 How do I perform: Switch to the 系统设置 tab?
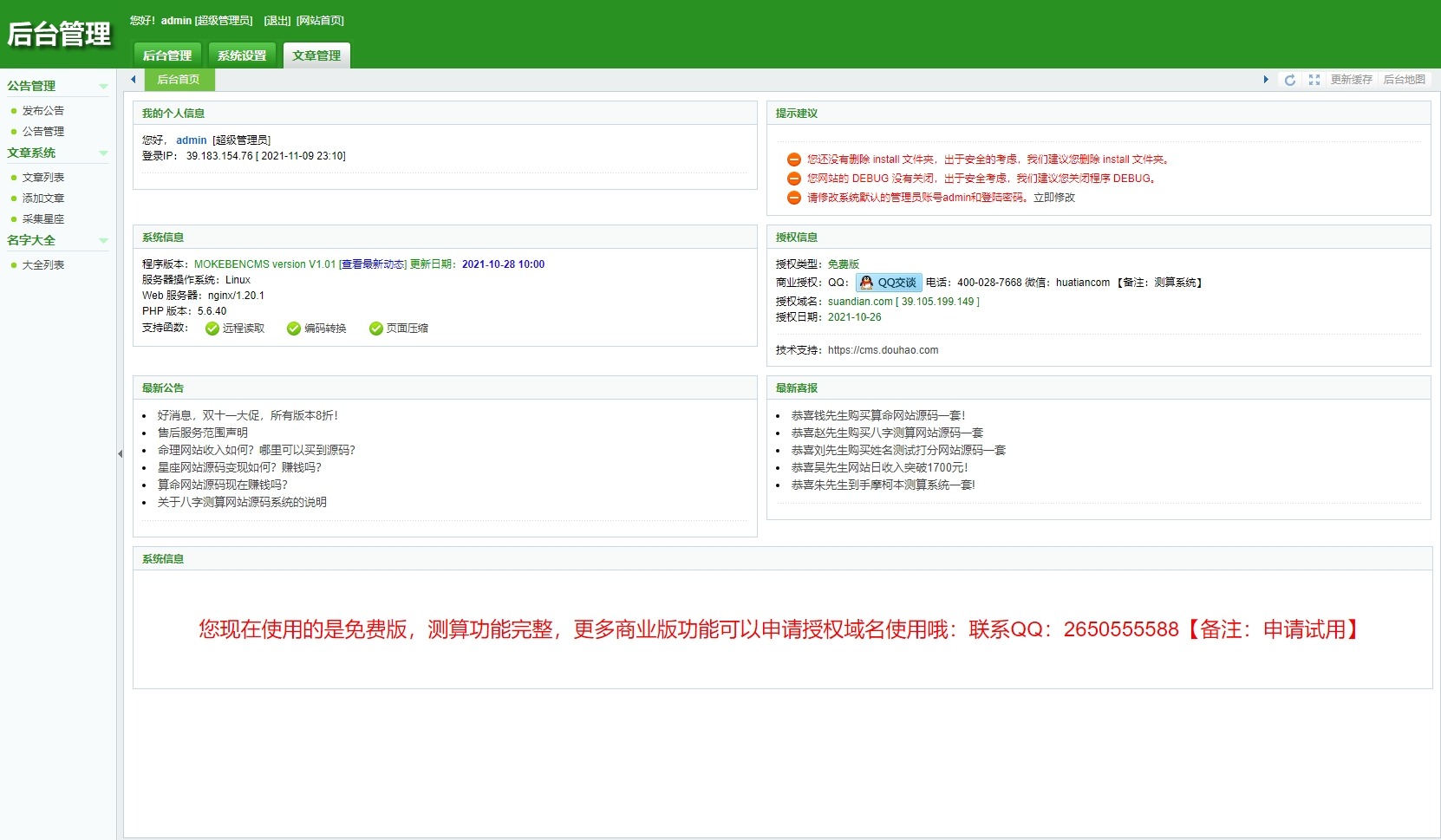click(x=242, y=55)
